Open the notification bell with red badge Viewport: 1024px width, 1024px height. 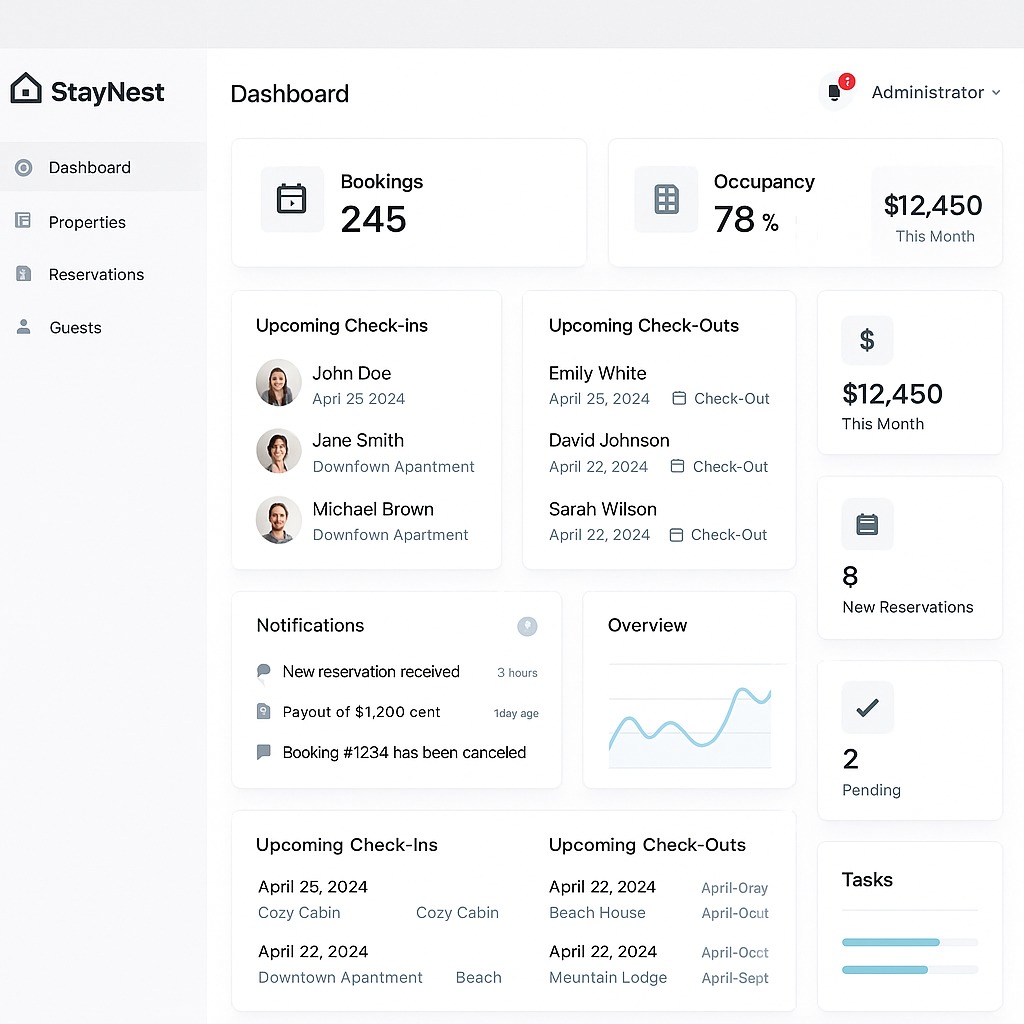(x=835, y=92)
